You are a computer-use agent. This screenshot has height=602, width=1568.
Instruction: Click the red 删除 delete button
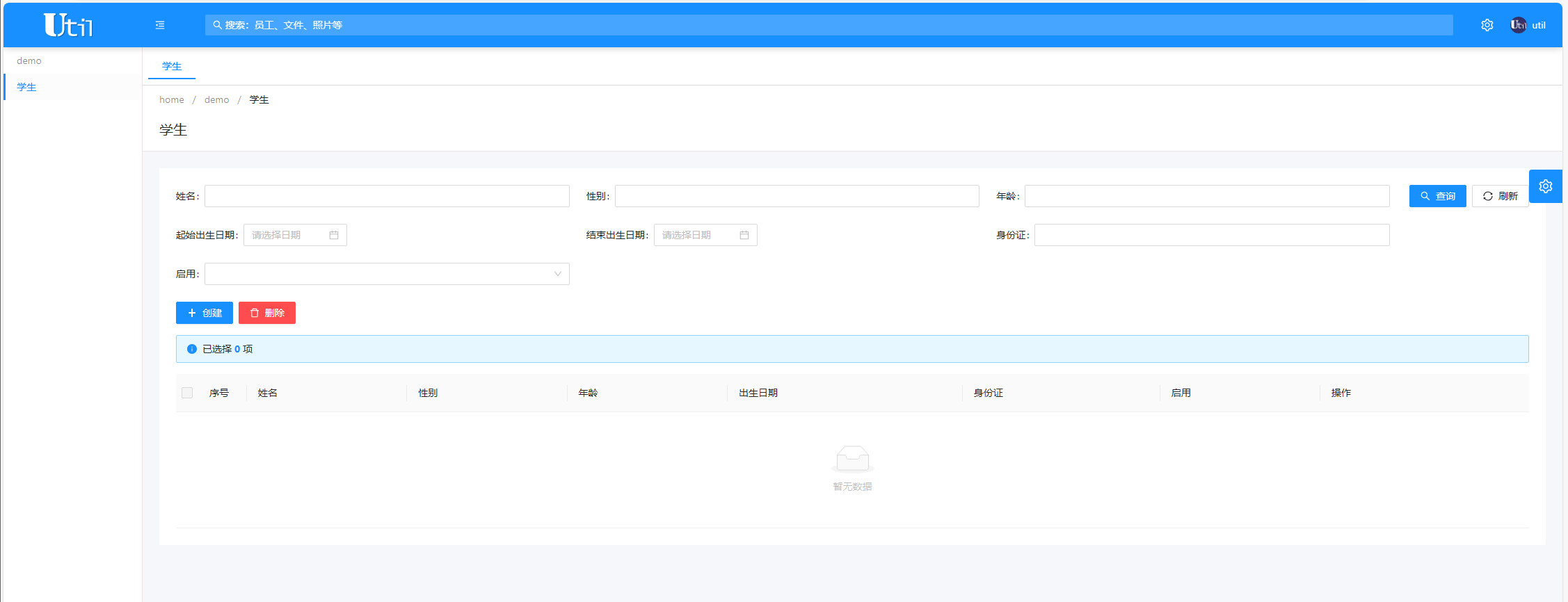(x=267, y=313)
